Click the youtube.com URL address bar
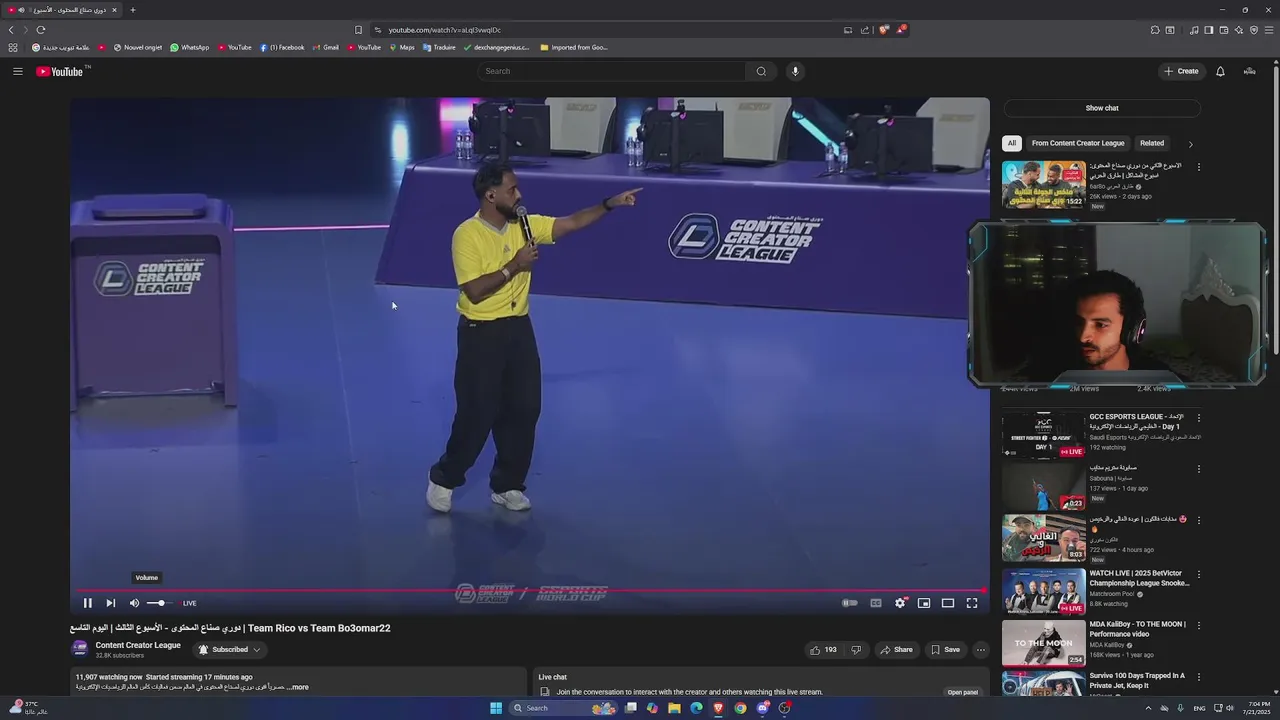This screenshot has height=720, width=1280. coord(445,30)
